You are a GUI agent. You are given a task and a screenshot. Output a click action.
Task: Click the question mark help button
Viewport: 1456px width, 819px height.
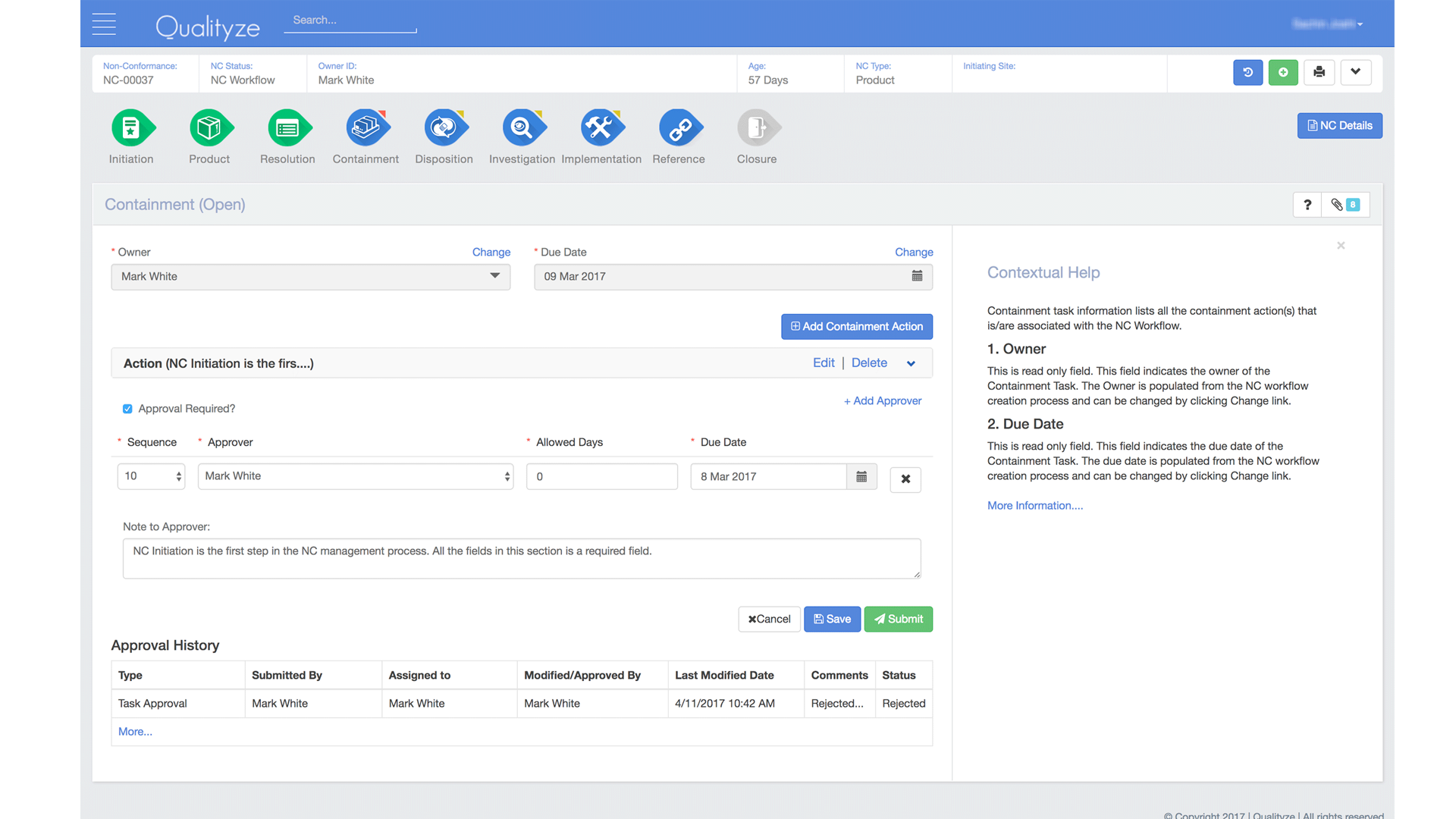pos(1307,205)
